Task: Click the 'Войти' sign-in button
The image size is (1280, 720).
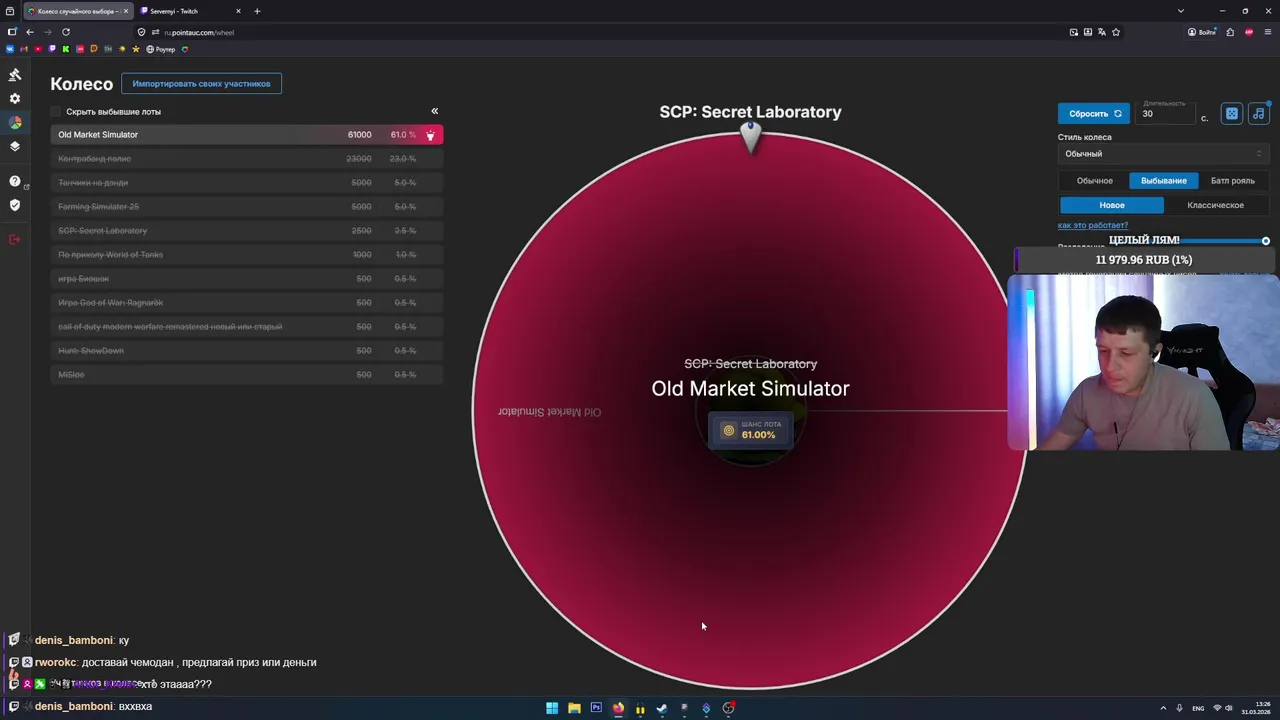Action: 1202,32
